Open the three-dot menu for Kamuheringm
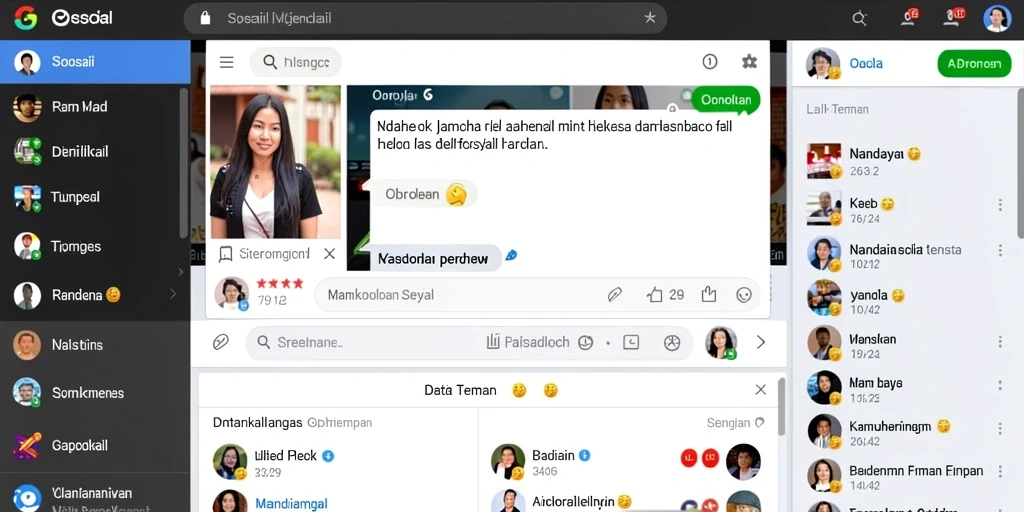The width and height of the screenshot is (1024, 512). point(1000,428)
